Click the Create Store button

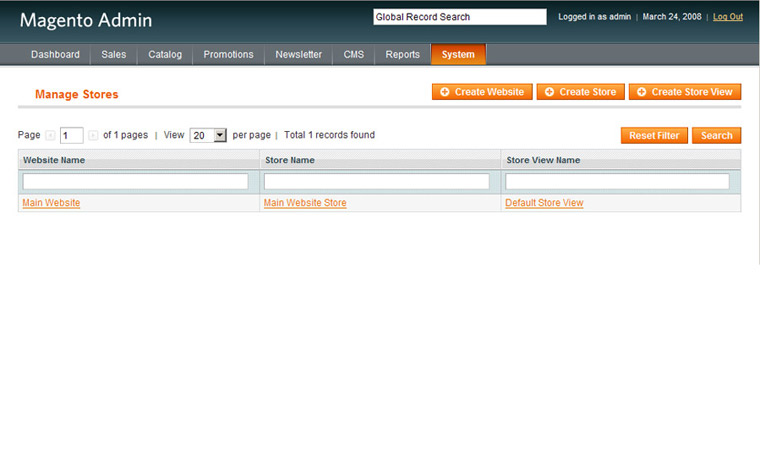coord(581,92)
